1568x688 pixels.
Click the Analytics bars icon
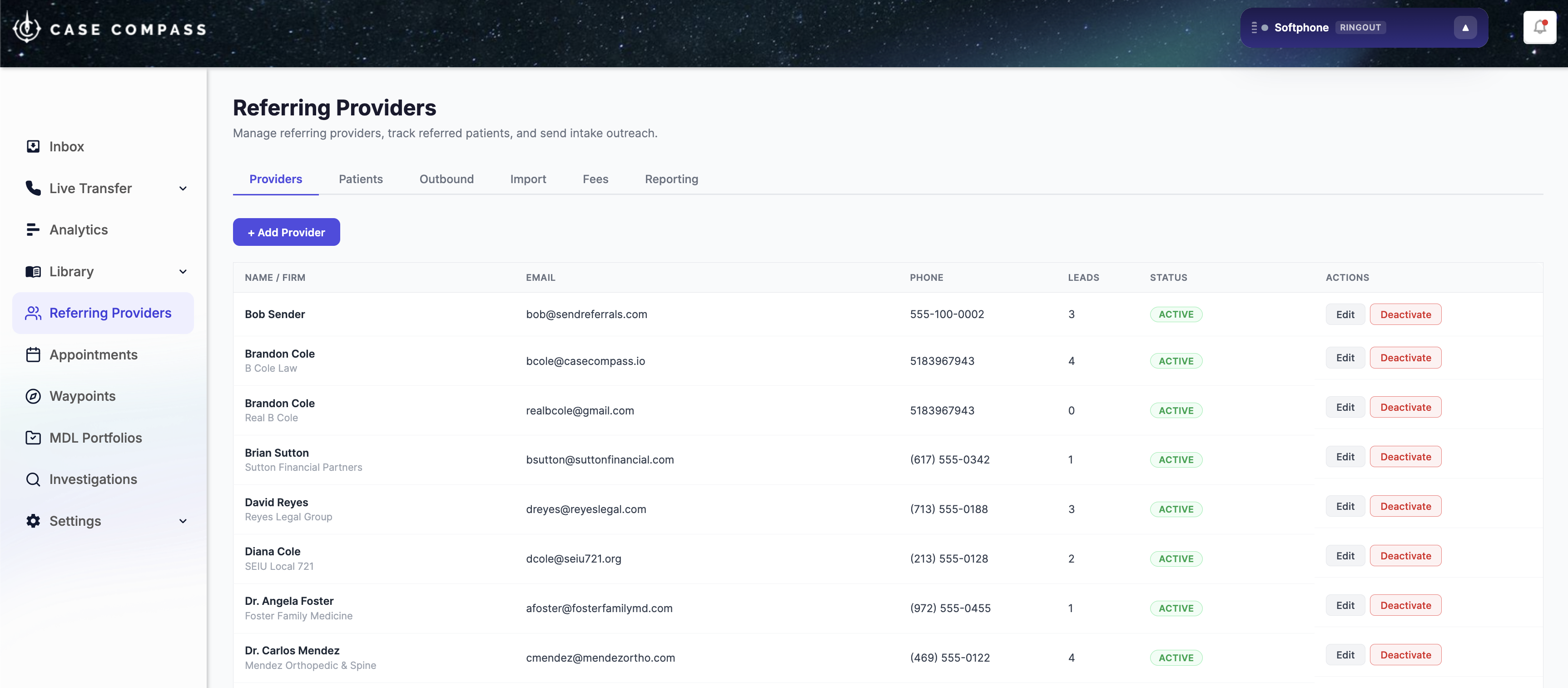click(33, 229)
